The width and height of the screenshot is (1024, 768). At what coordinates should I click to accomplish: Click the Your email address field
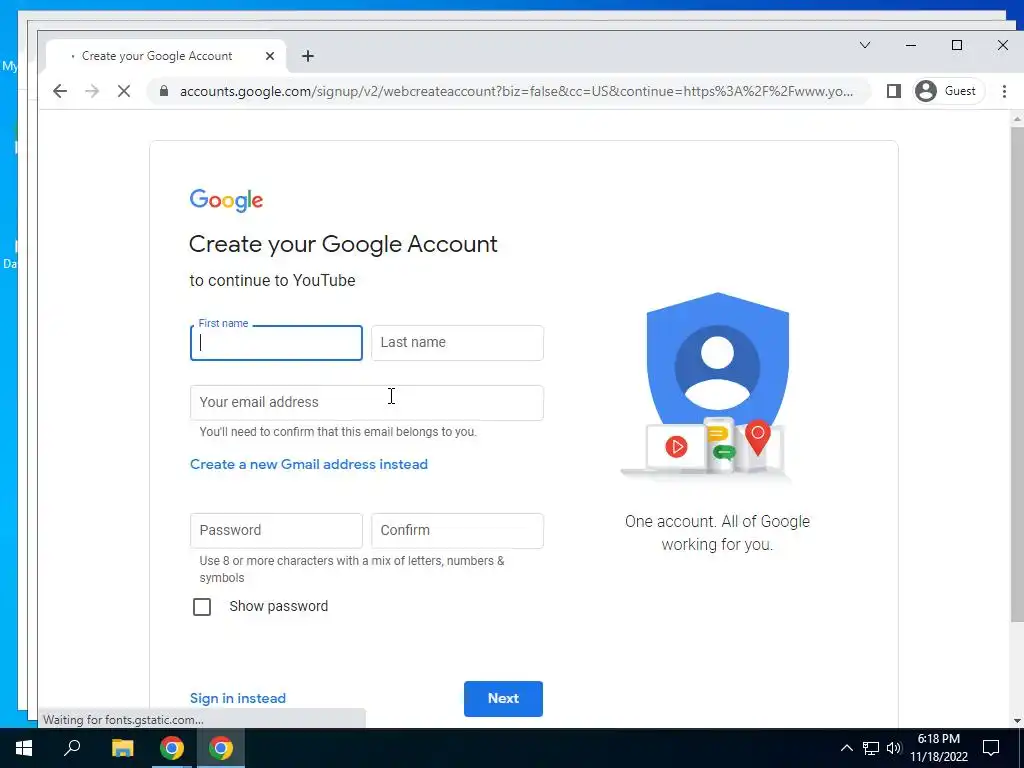[366, 402]
